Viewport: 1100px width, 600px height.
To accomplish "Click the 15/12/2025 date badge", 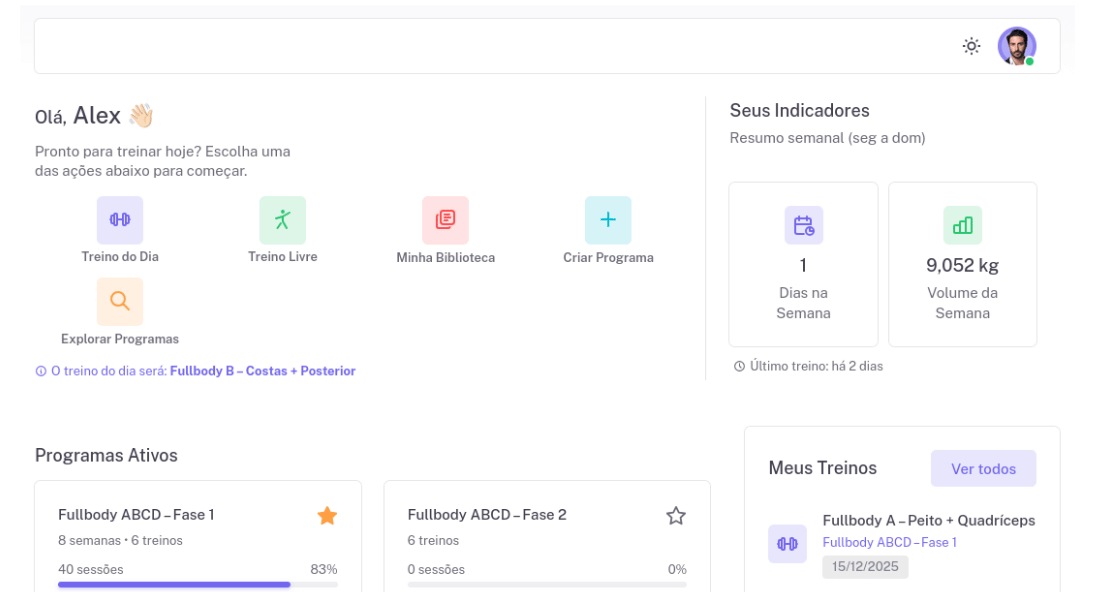I will [865, 567].
